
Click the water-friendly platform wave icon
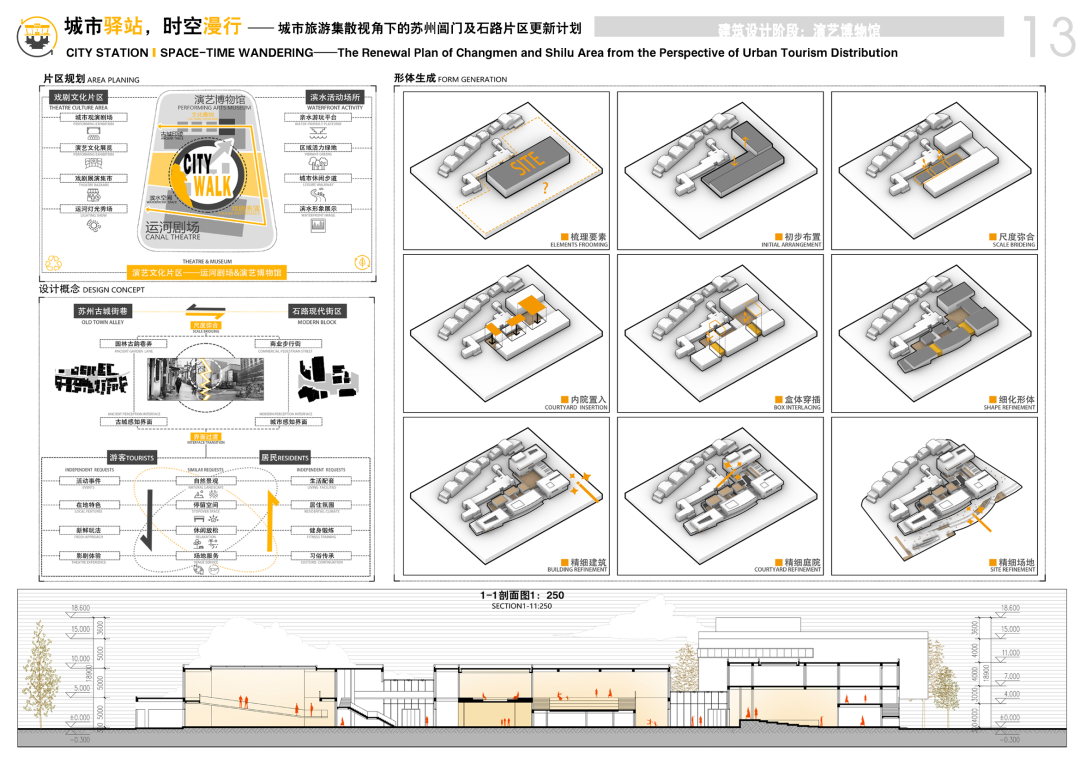[x=316, y=130]
